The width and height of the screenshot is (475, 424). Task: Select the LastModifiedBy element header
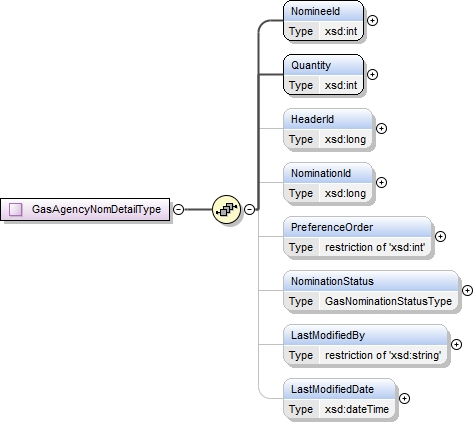click(365, 335)
